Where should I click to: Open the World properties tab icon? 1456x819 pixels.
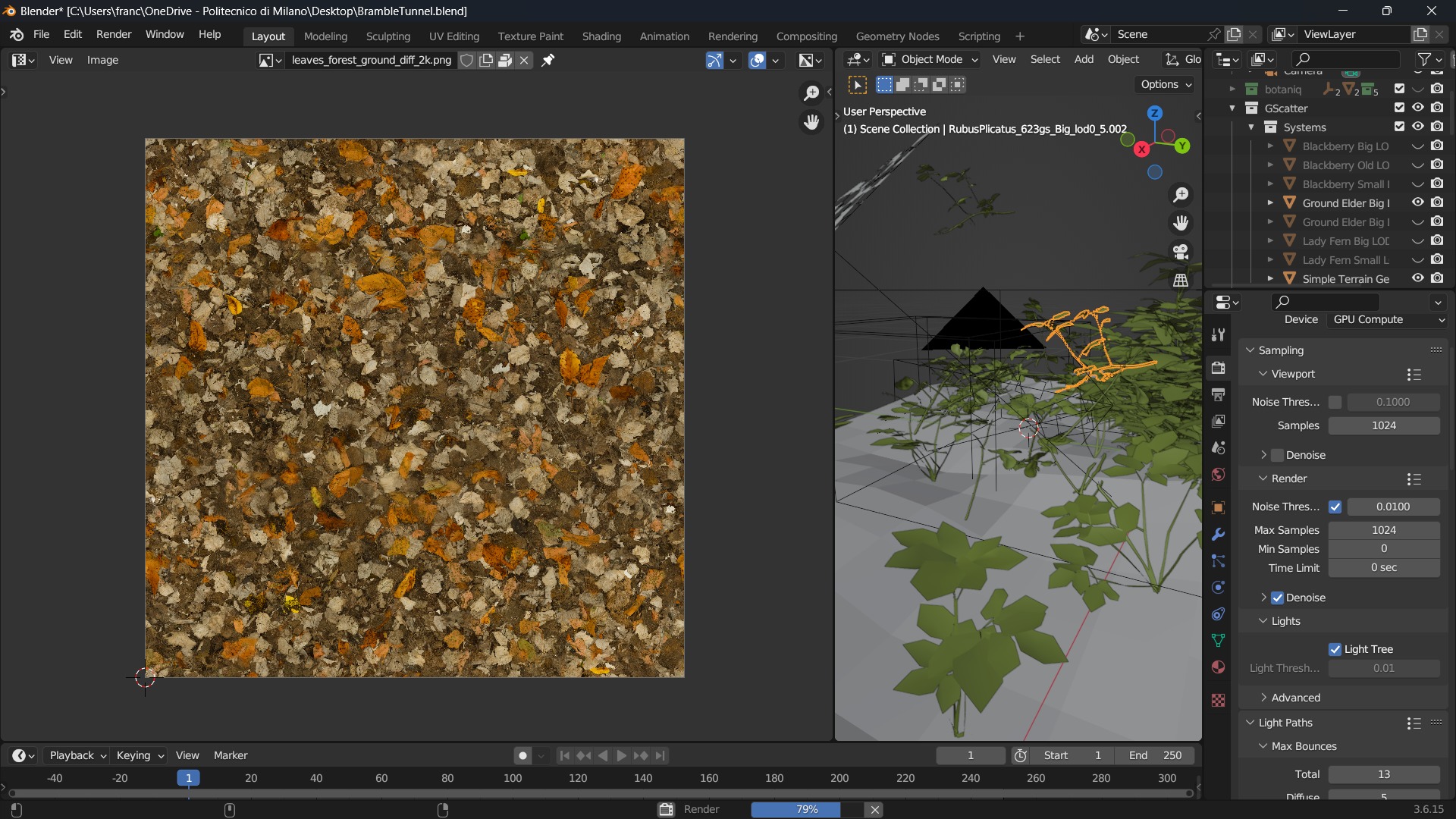(1218, 475)
